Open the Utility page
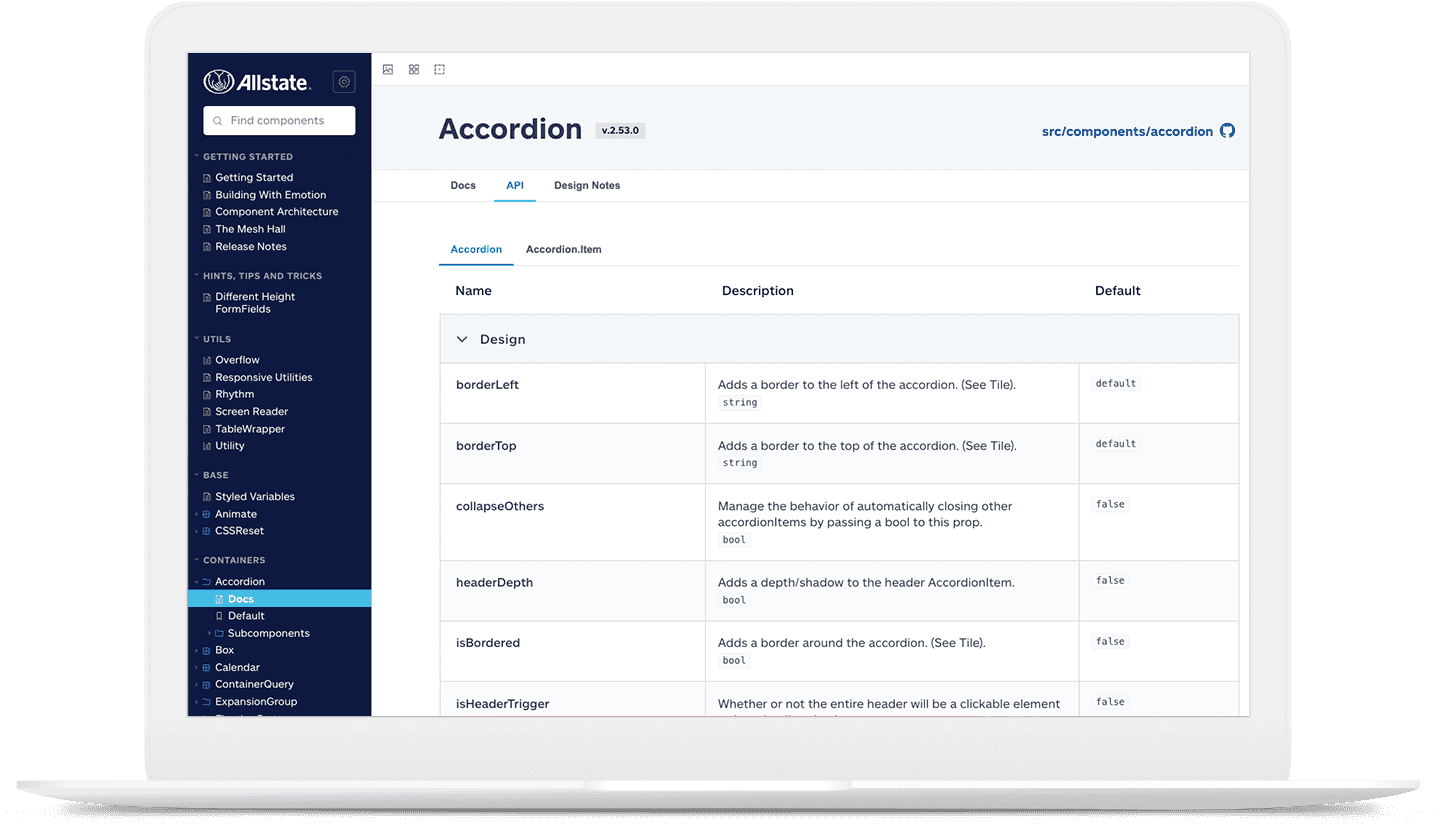Screen dimensions: 1441x826 230,446
